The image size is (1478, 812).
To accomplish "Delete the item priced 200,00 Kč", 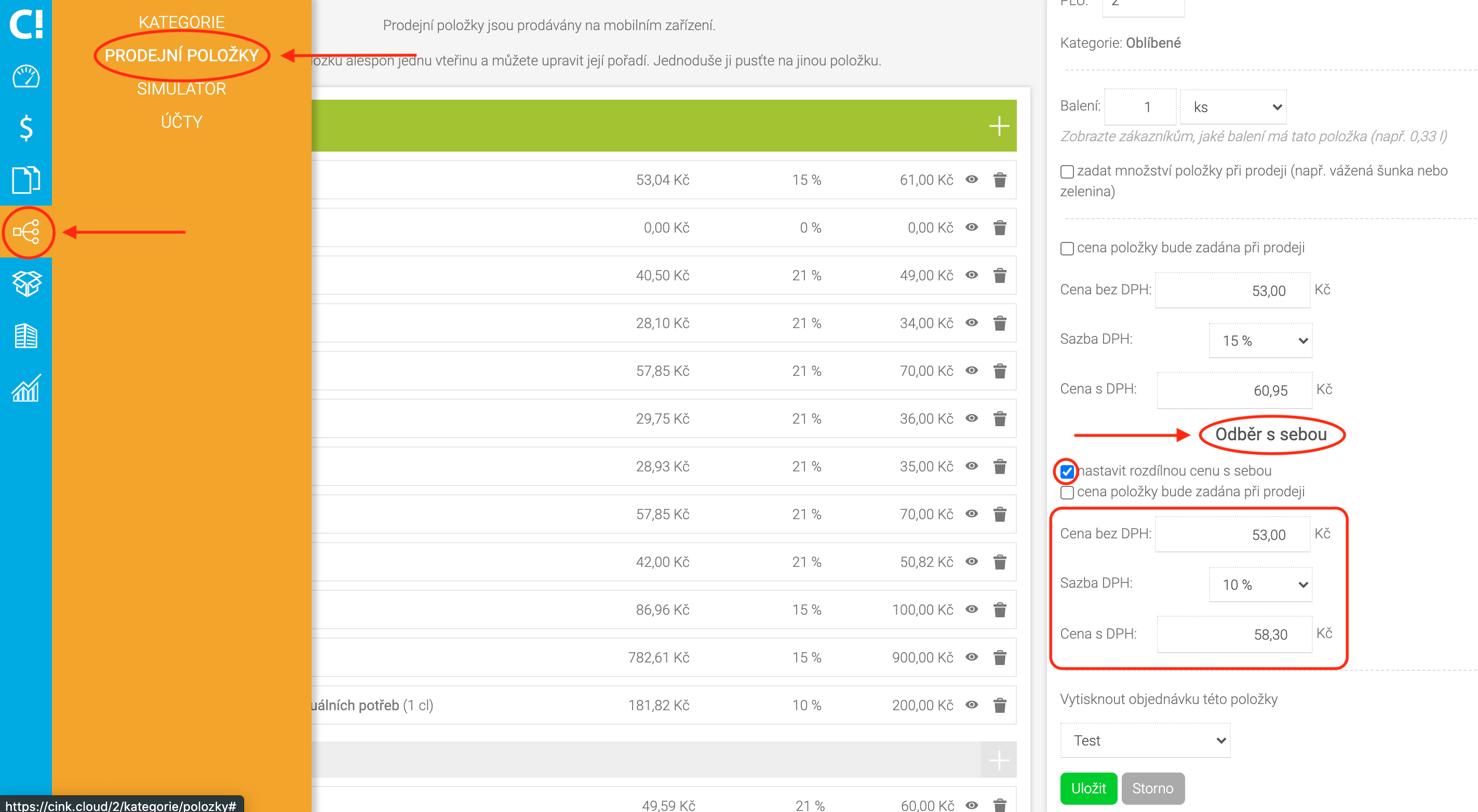I will [1000, 706].
